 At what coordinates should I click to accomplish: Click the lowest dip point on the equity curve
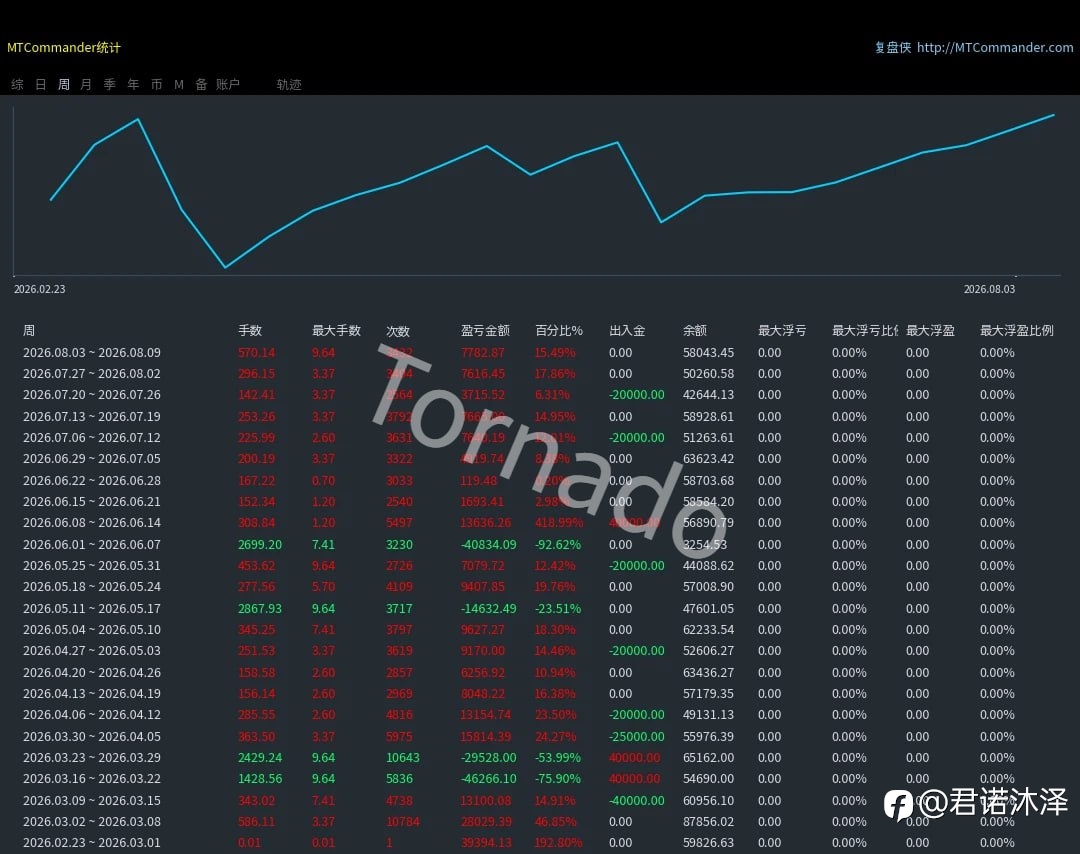coord(225,267)
